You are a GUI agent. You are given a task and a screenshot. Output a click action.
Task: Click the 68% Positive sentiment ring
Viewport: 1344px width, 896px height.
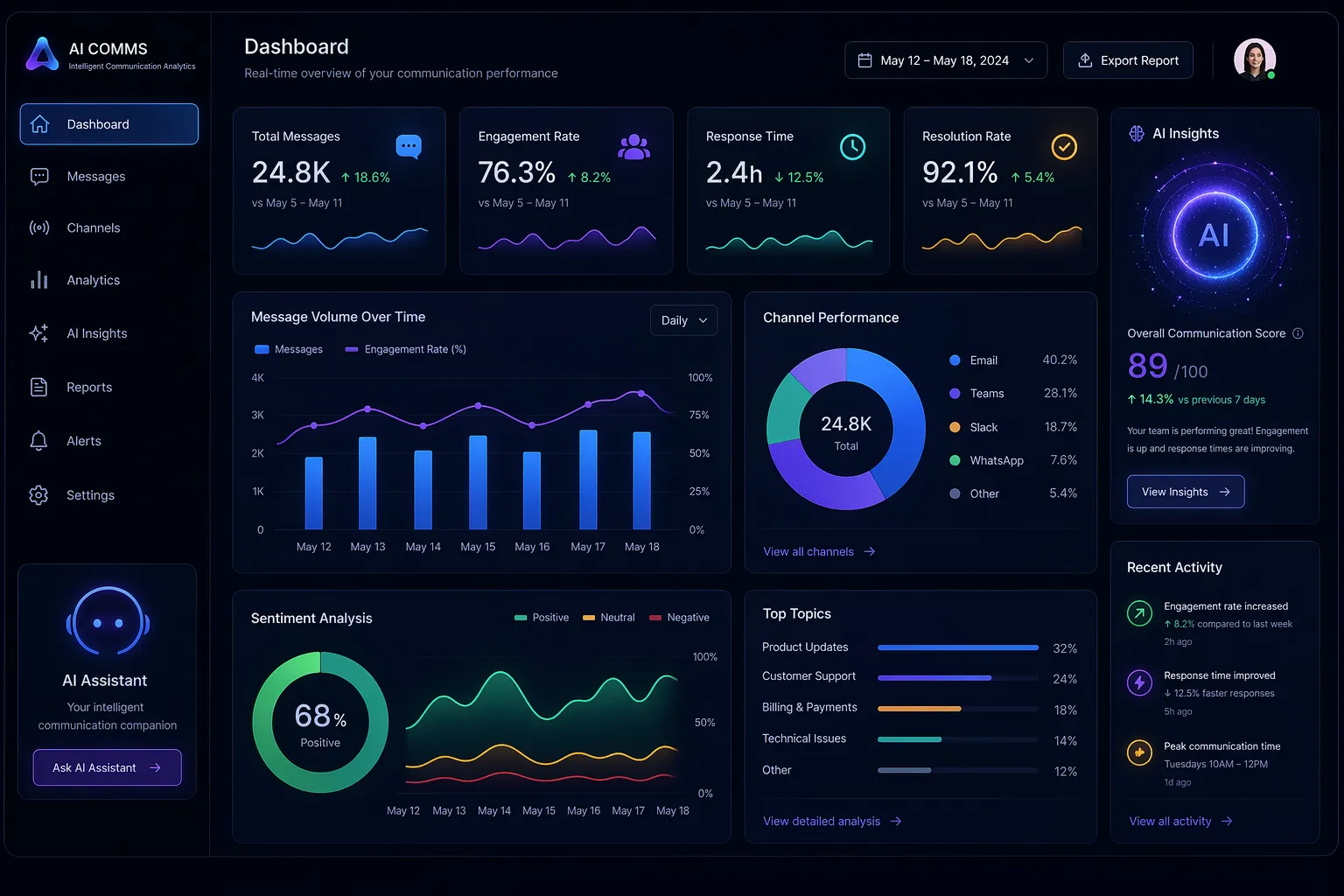(x=320, y=723)
